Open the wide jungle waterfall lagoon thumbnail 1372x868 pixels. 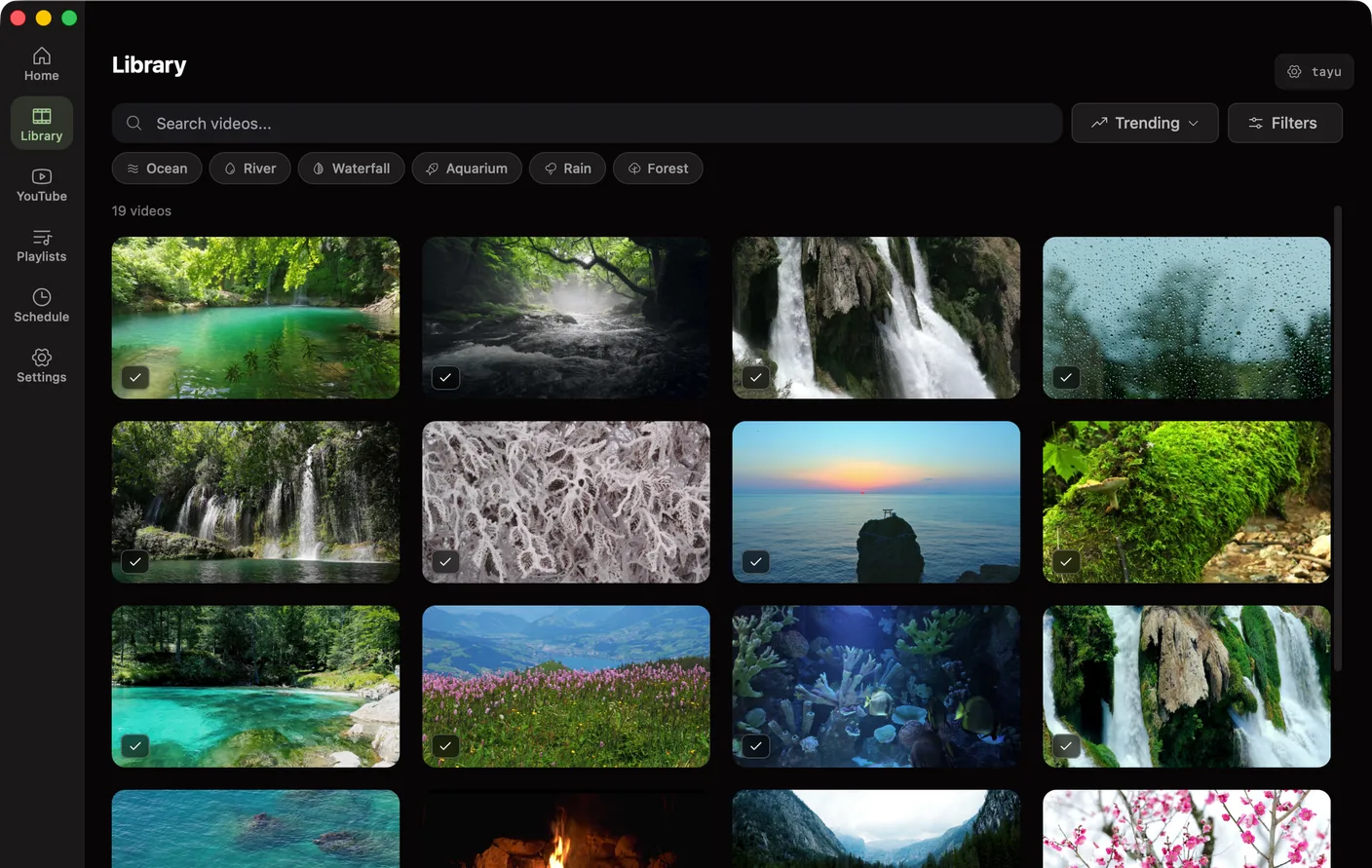pos(255,502)
